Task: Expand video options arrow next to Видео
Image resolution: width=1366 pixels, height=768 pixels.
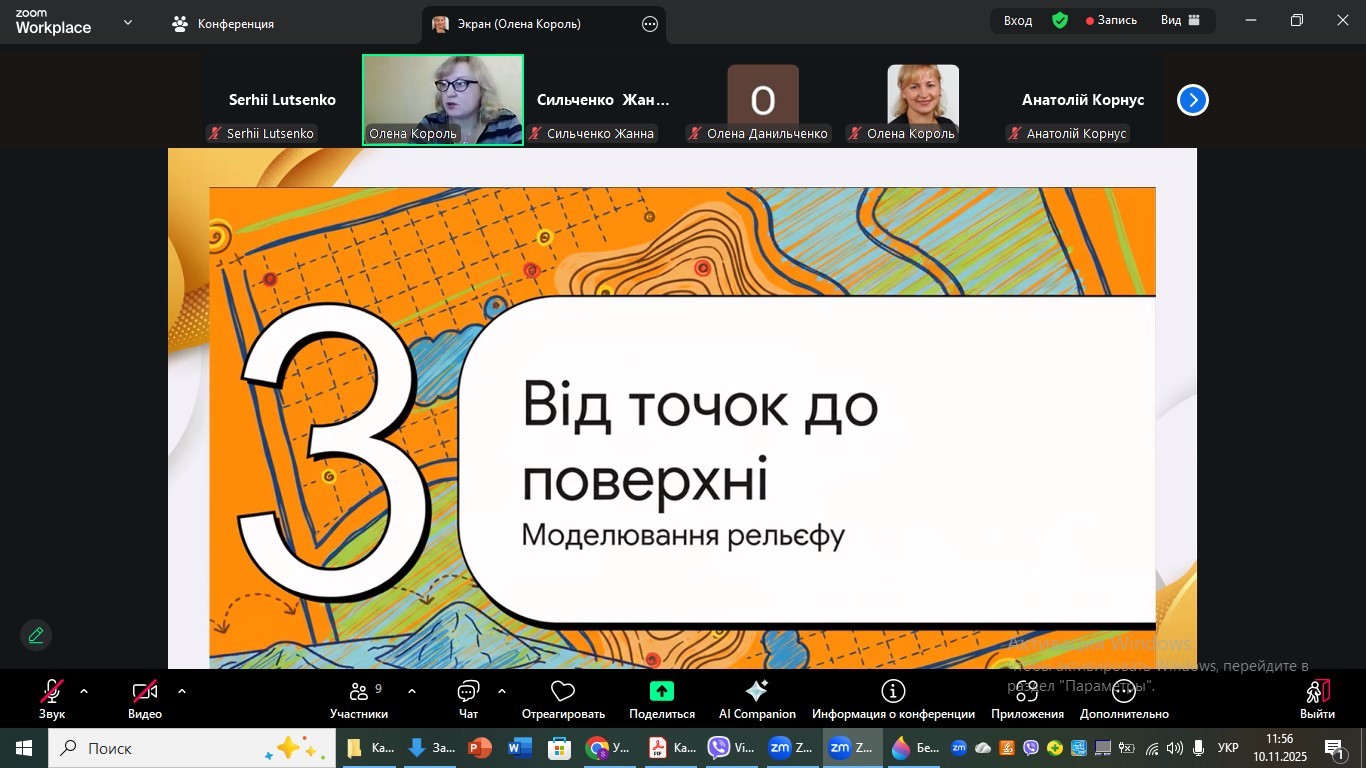Action: (x=182, y=691)
